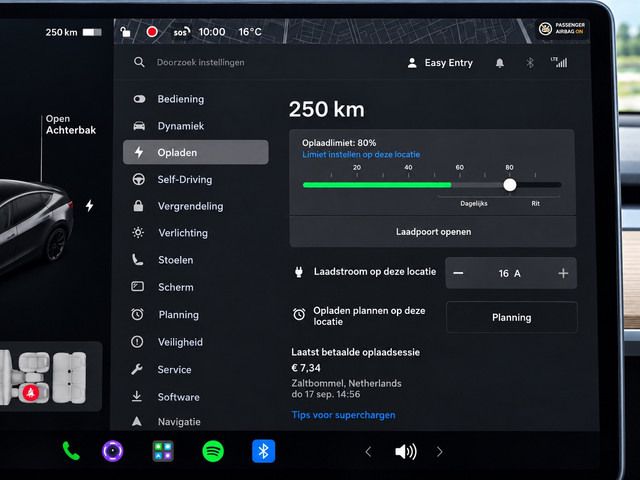Tap the SOS emergency icon
Image resolution: width=640 pixels, height=480 pixels.
tap(181, 32)
